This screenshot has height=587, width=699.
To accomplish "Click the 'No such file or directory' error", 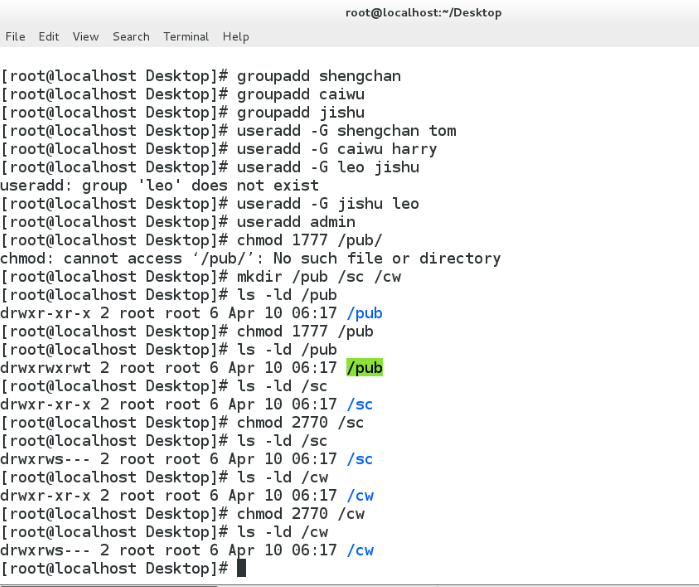I will point(387,259).
